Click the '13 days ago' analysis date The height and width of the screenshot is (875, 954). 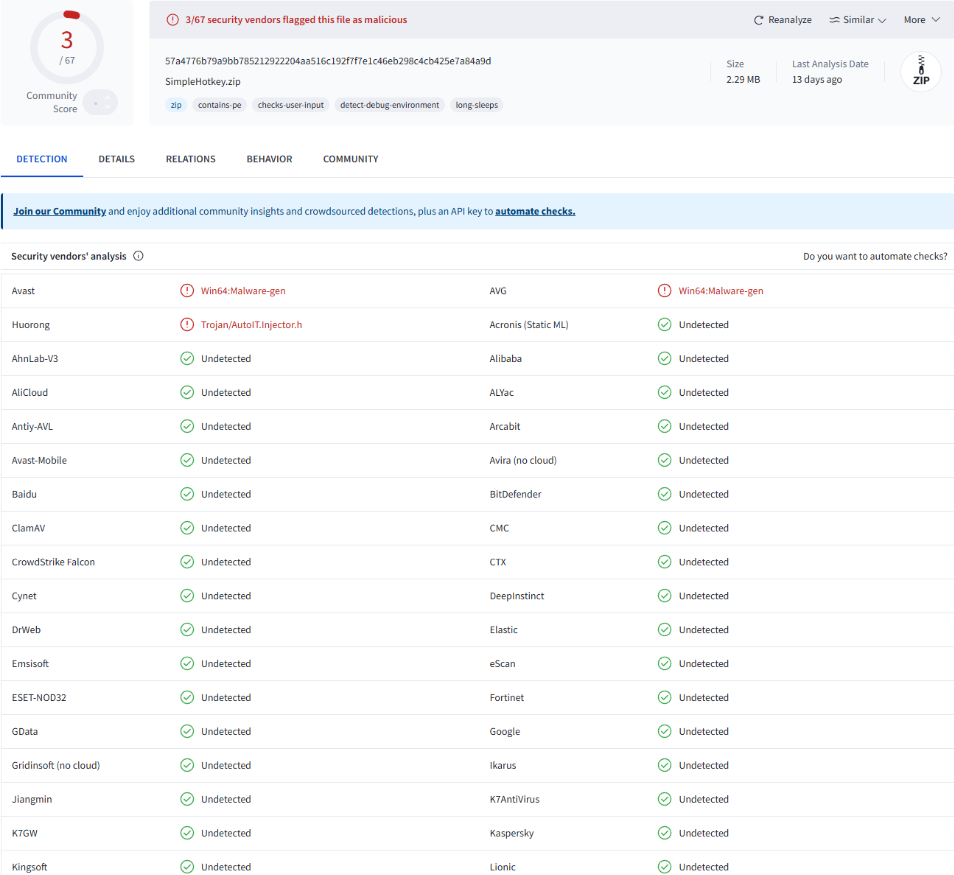pos(817,80)
